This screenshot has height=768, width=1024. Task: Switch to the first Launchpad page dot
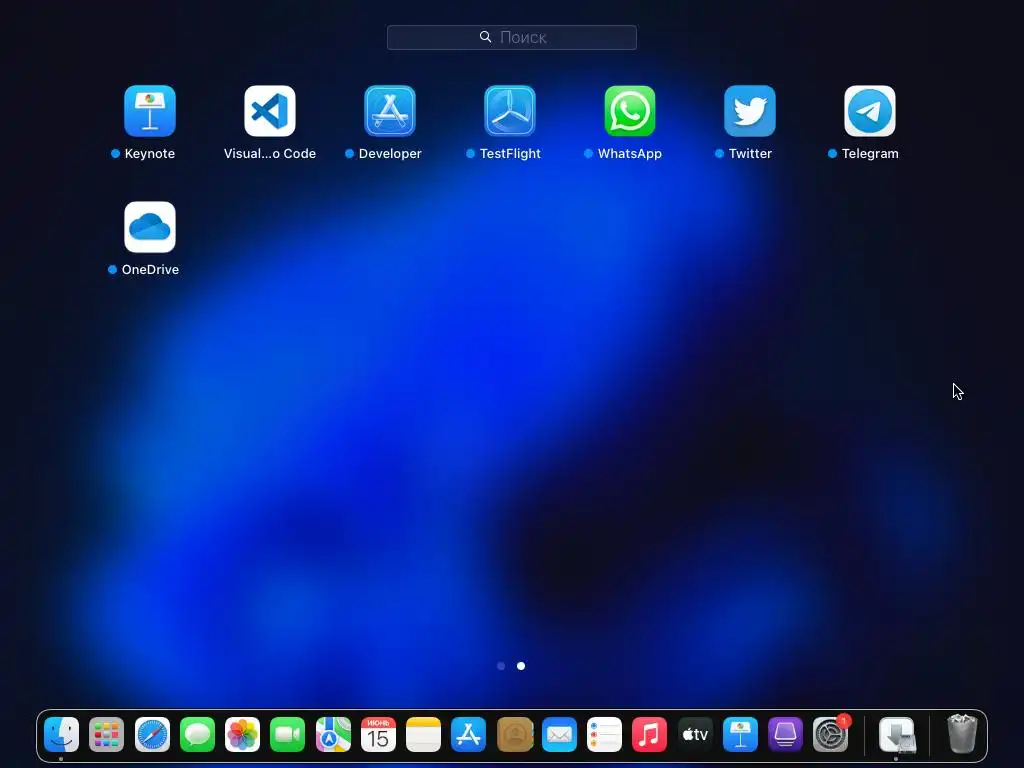coord(501,666)
